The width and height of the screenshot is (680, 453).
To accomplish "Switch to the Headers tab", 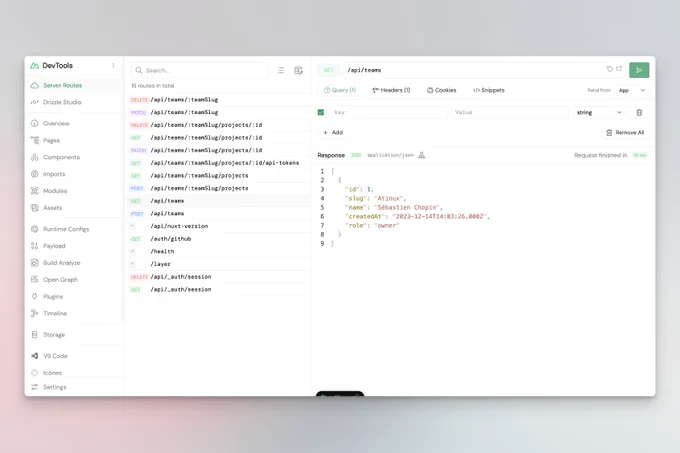I will [x=391, y=90].
